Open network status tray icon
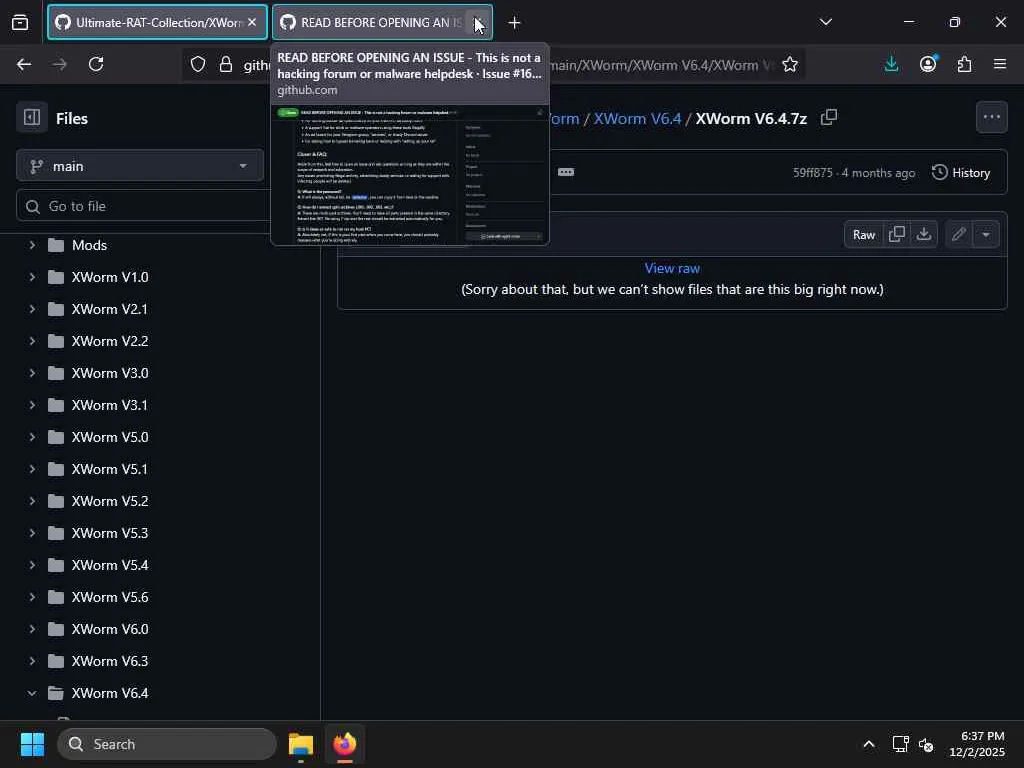 click(901, 744)
